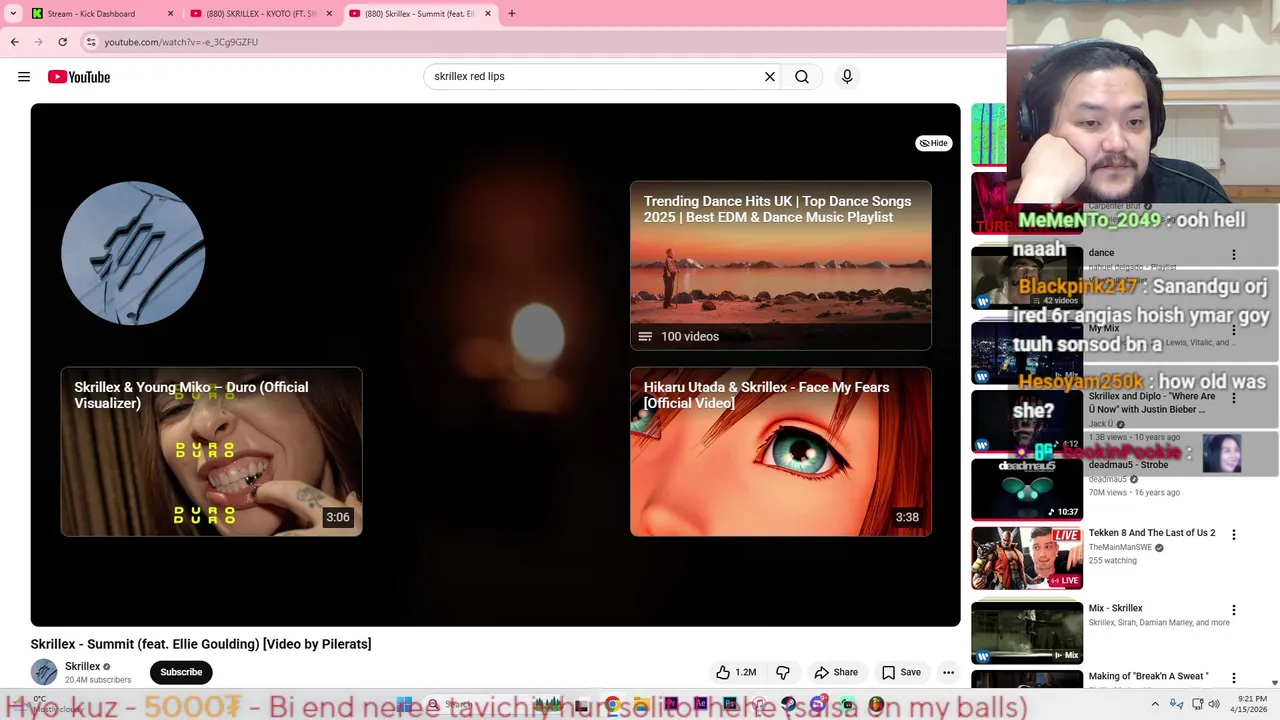Play Duro Official Visualizer end screen card
Screen dimensions: 1280x720
[x=211, y=452]
